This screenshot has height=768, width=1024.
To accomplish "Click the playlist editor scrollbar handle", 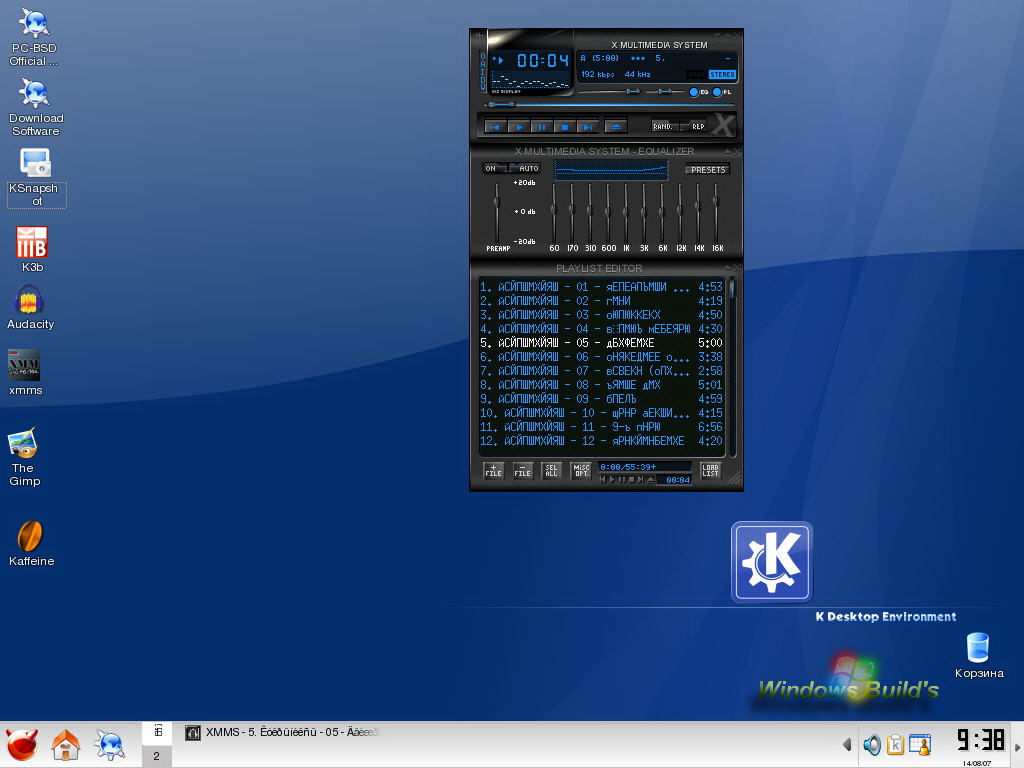I will (732, 289).
